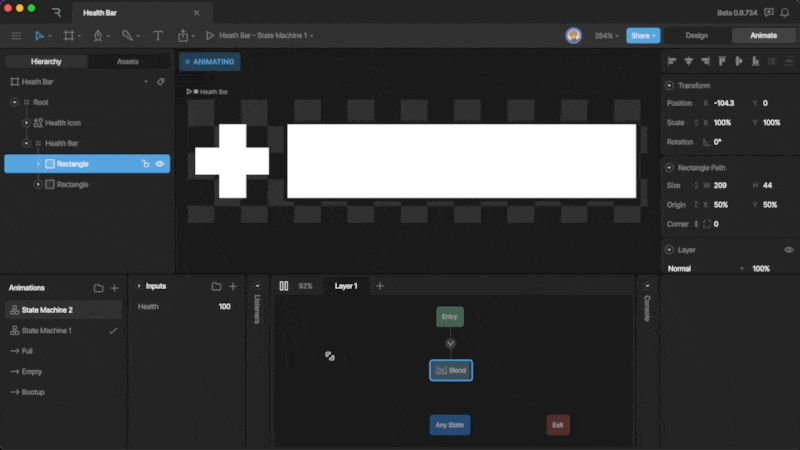The image size is (800, 450).
Task: Add a new state machine layer
Action: coord(379,286)
